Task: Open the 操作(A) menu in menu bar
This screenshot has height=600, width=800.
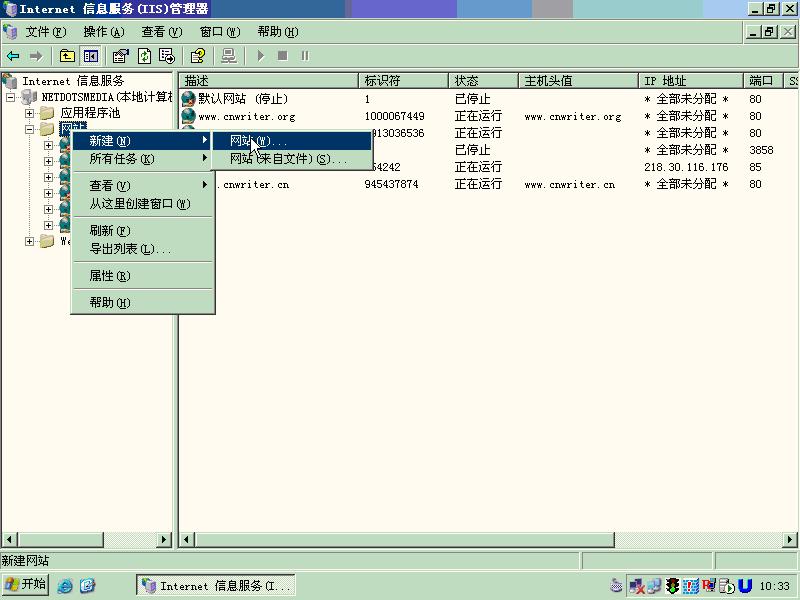Action: pos(103,32)
